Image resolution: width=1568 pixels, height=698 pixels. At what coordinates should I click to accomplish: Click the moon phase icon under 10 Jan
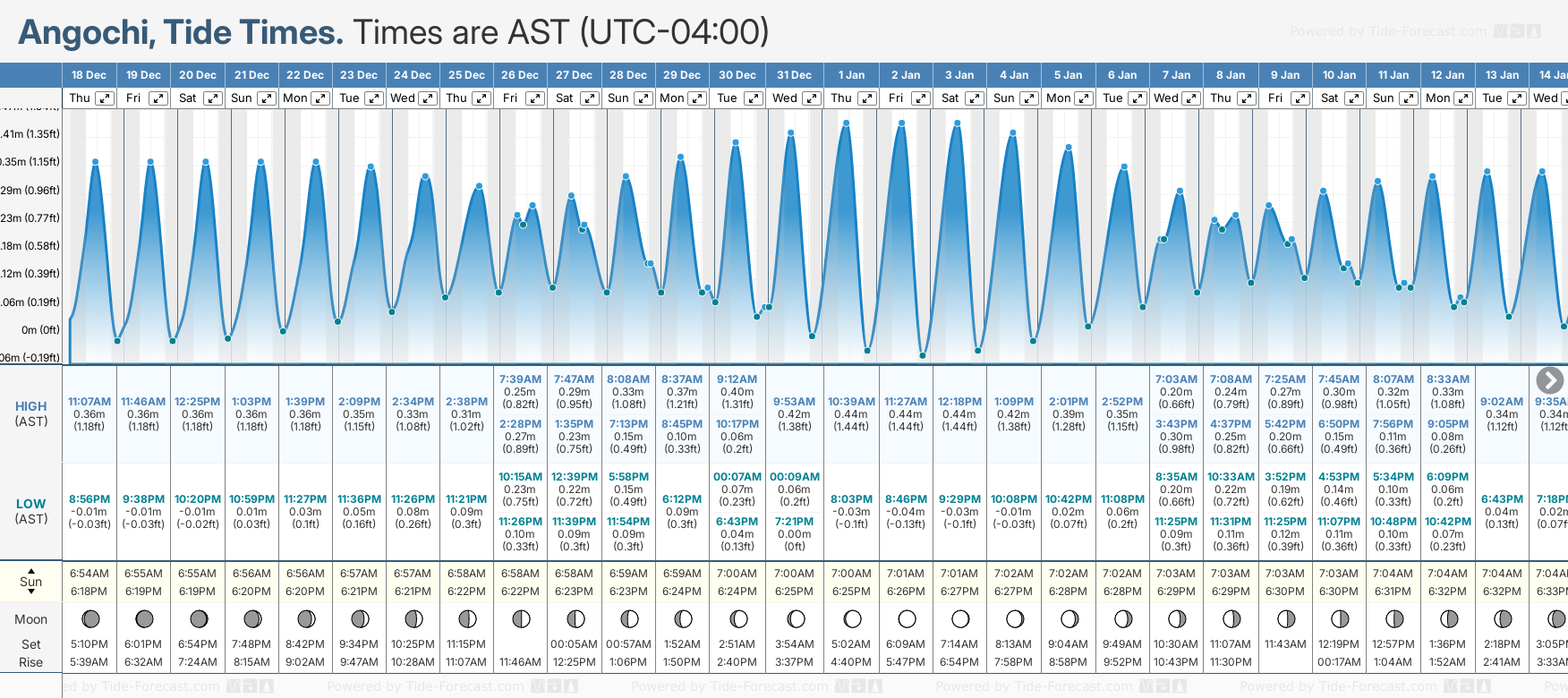click(1340, 618)
